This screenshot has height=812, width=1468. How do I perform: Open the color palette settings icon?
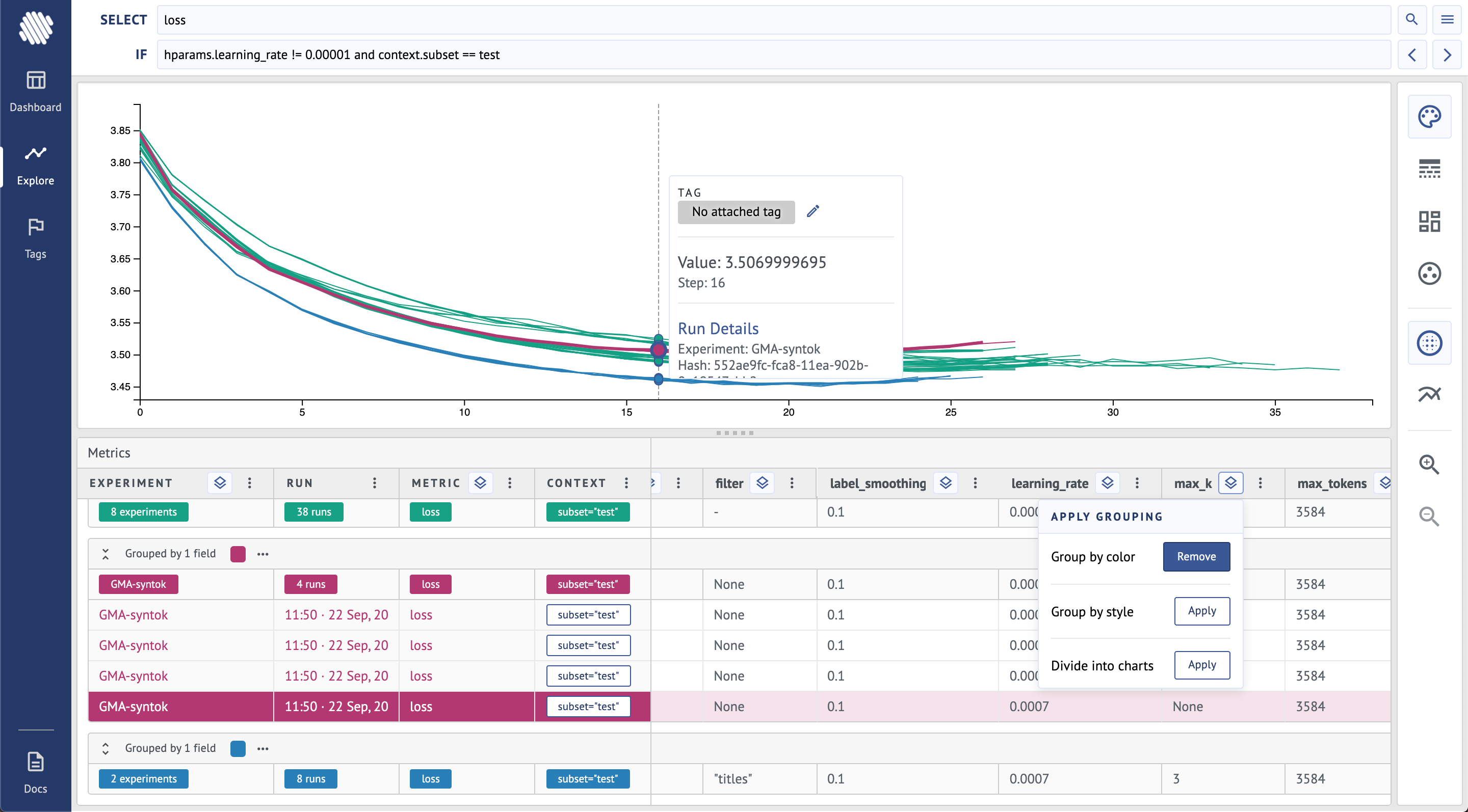[x=1429, y=117]
